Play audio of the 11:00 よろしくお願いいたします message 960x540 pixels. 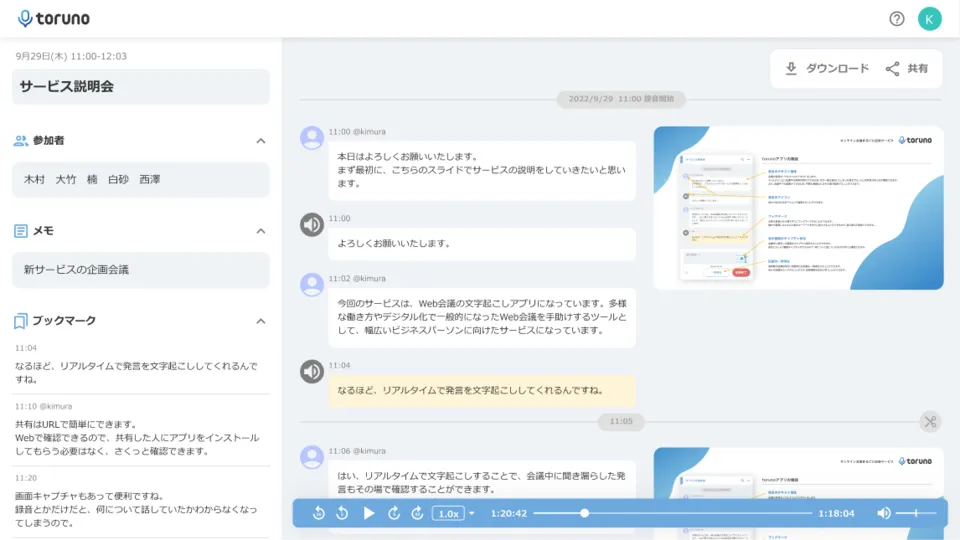tap(312, 225)
